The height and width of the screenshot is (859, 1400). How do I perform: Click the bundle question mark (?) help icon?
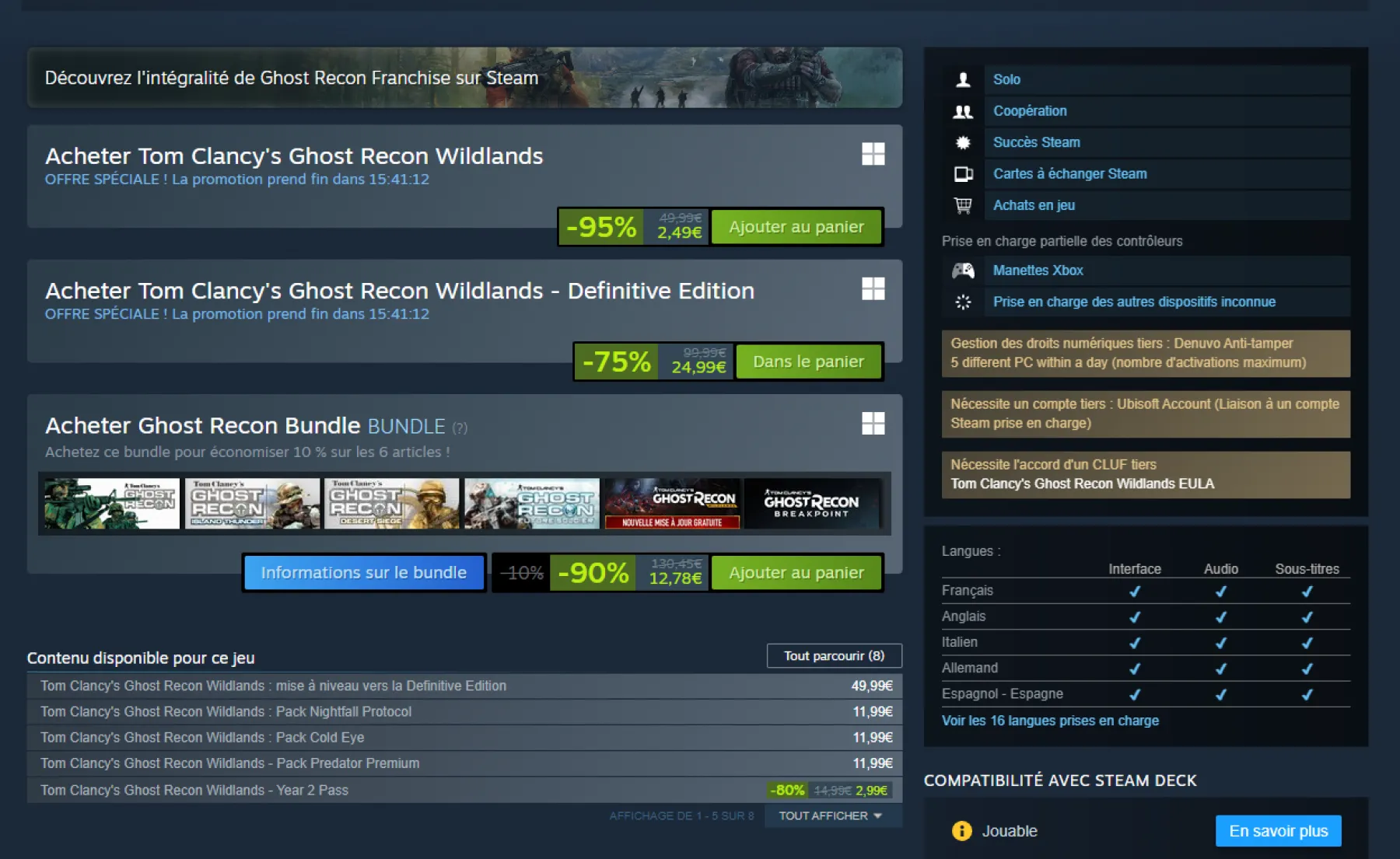(460, 428)
